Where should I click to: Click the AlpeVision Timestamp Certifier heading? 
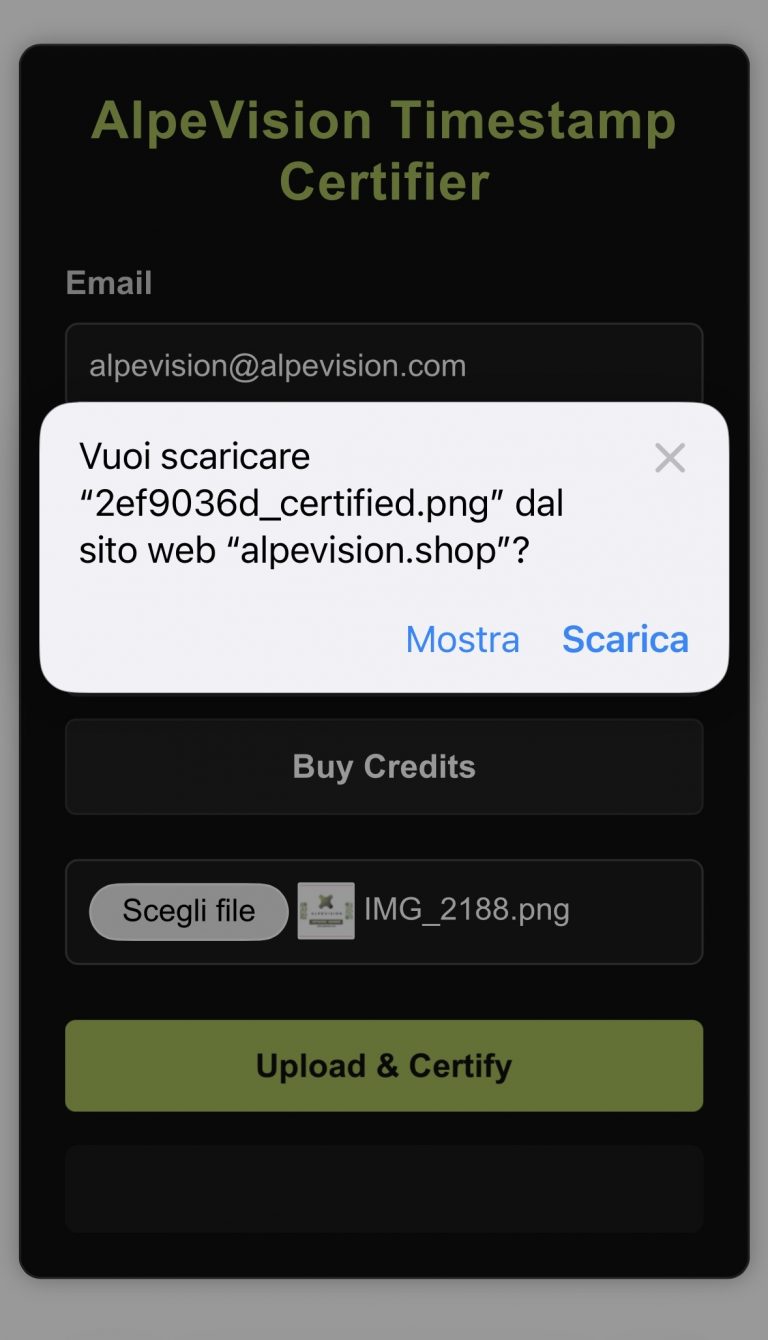click(x=384, y=151)
